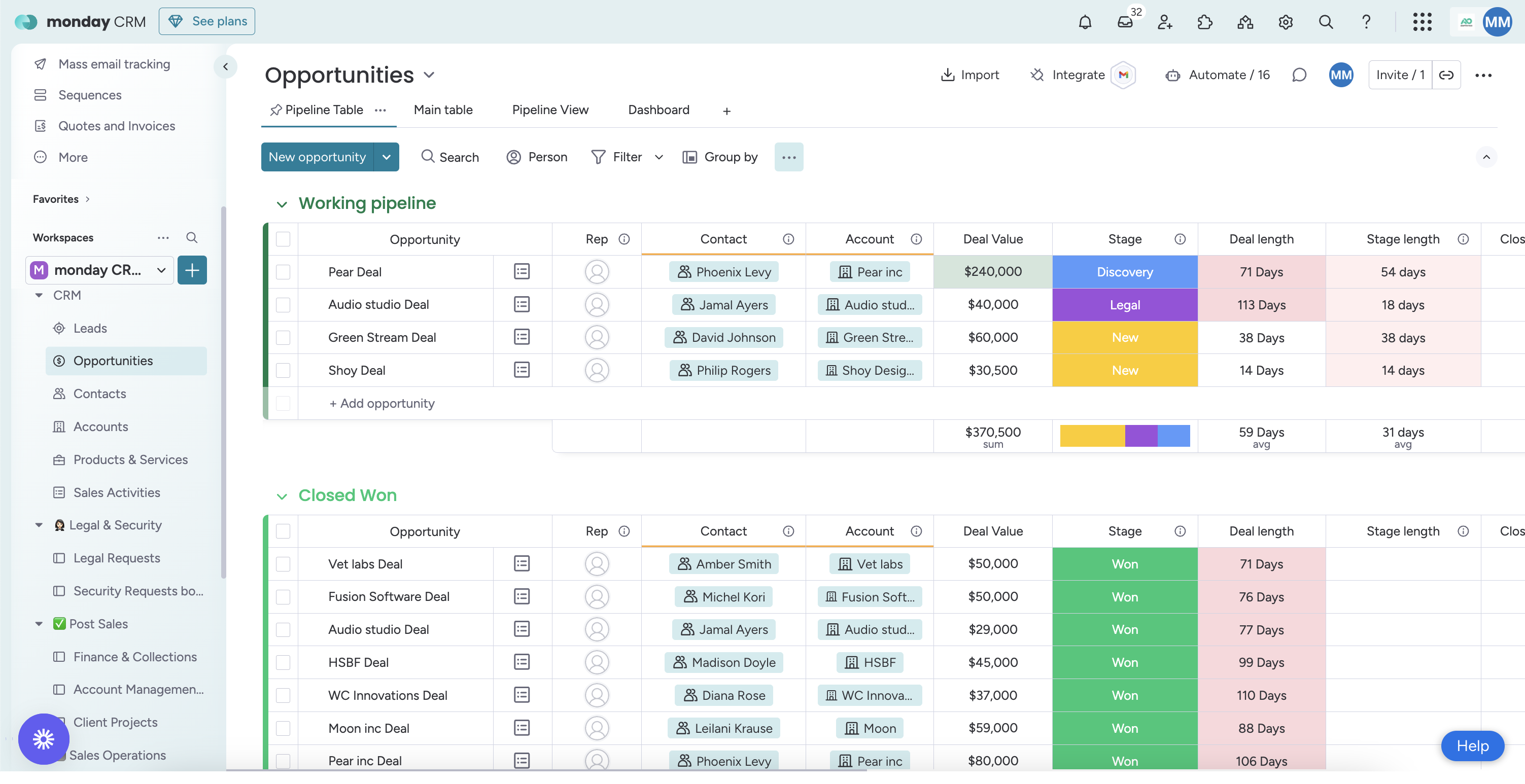The height and width of the screenshot is (784, 1525).
Task: Open Leads board in sidebar
Action: (126, 328)
